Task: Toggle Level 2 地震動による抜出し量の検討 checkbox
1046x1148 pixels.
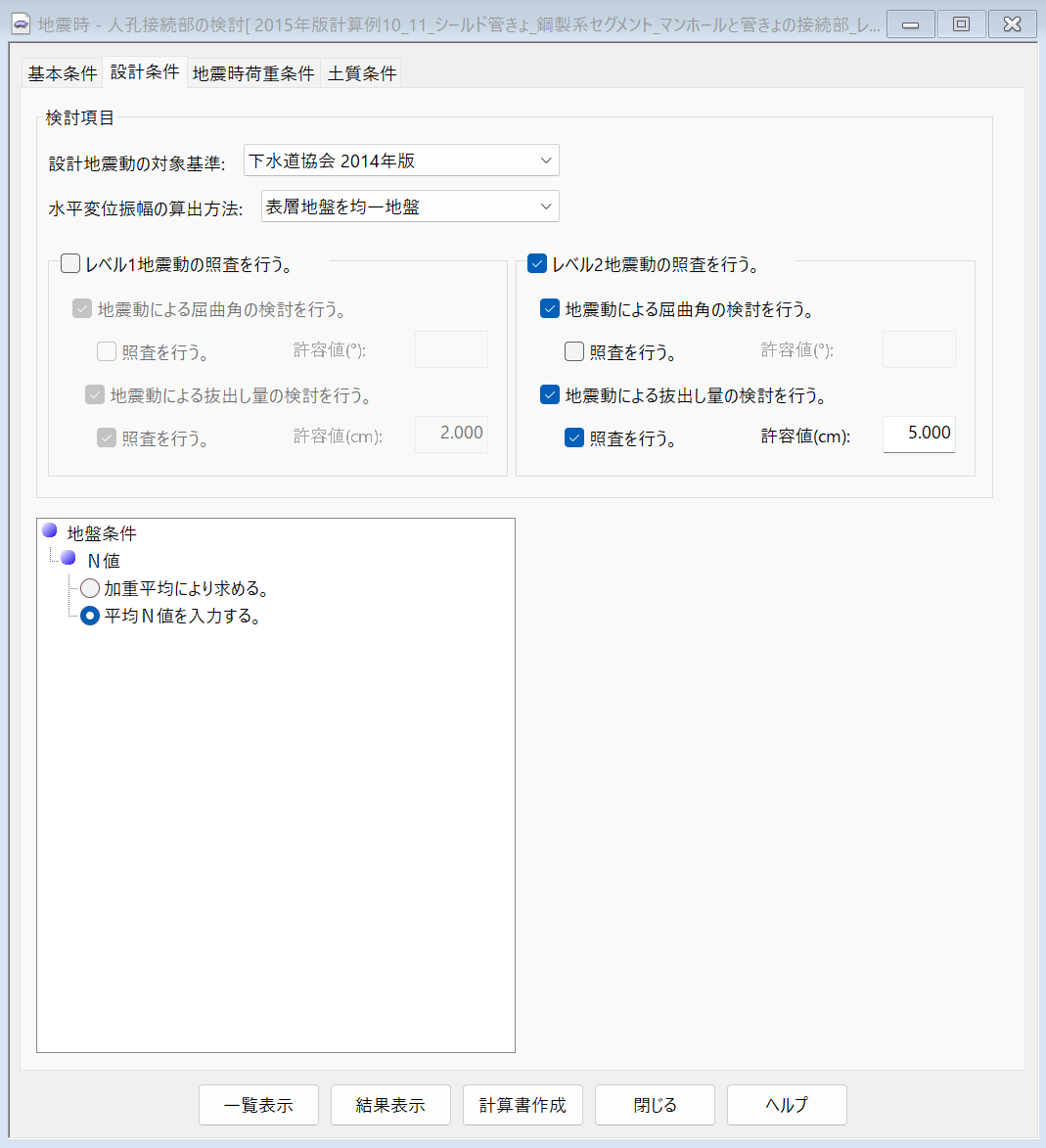Action: pos(550,395)
